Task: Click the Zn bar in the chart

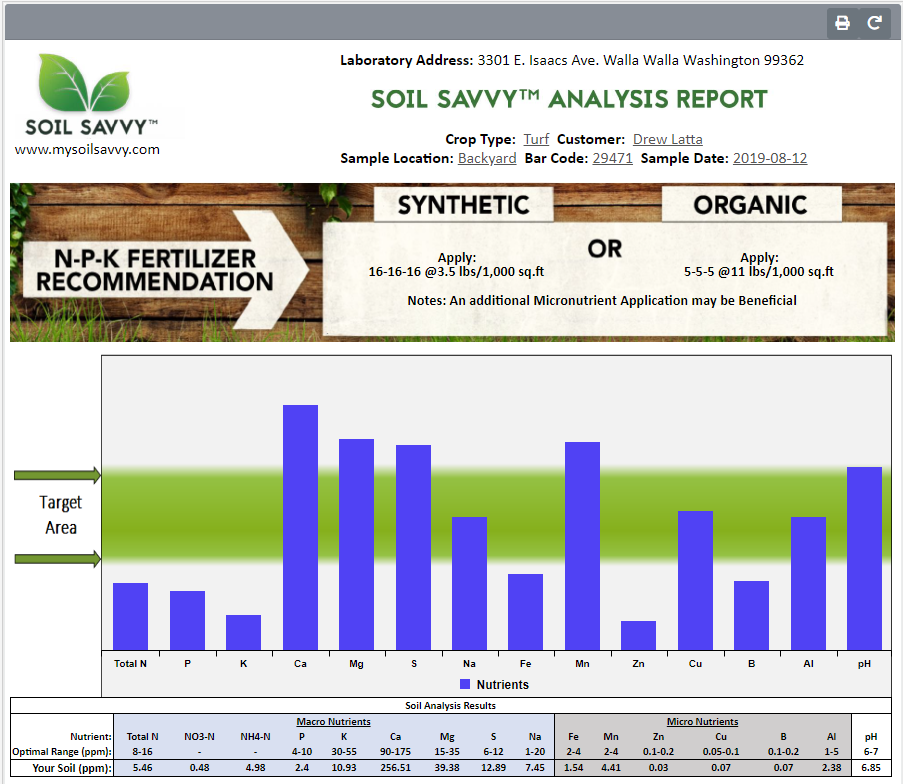Action: (638, 635)
